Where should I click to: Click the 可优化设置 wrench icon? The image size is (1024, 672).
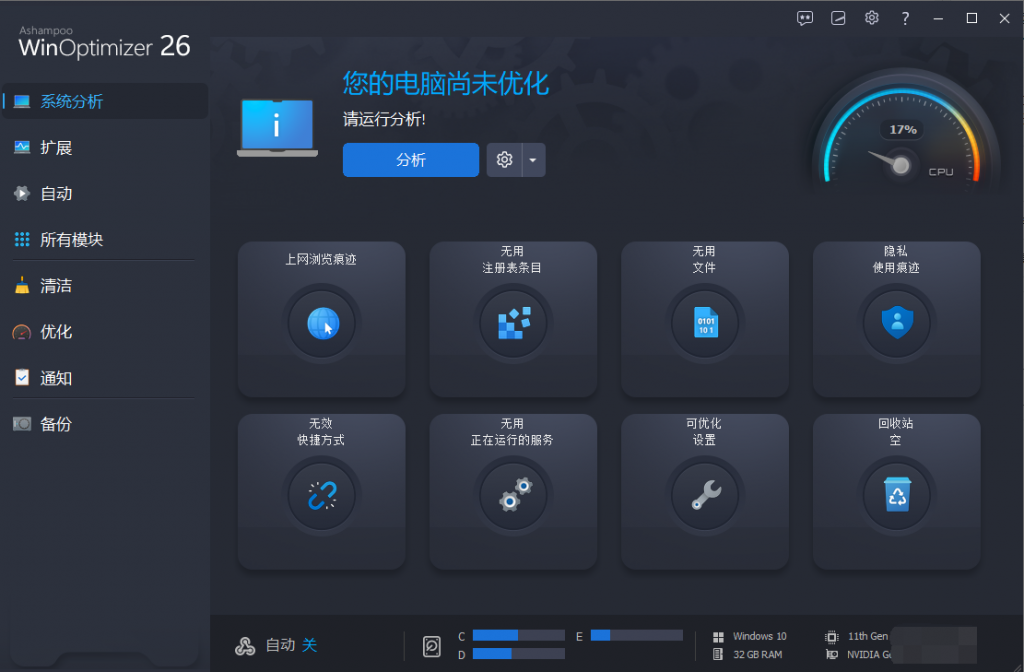(704, 494)
